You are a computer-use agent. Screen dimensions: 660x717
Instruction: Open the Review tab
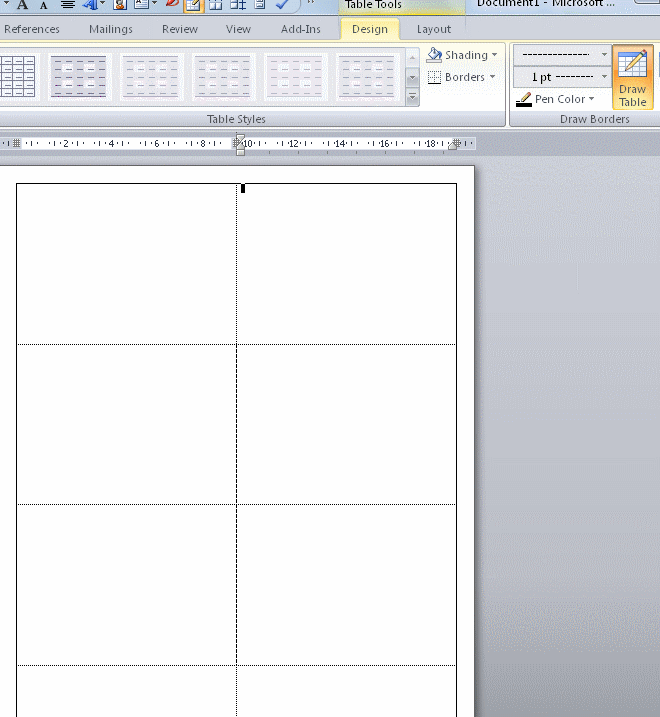180,29
